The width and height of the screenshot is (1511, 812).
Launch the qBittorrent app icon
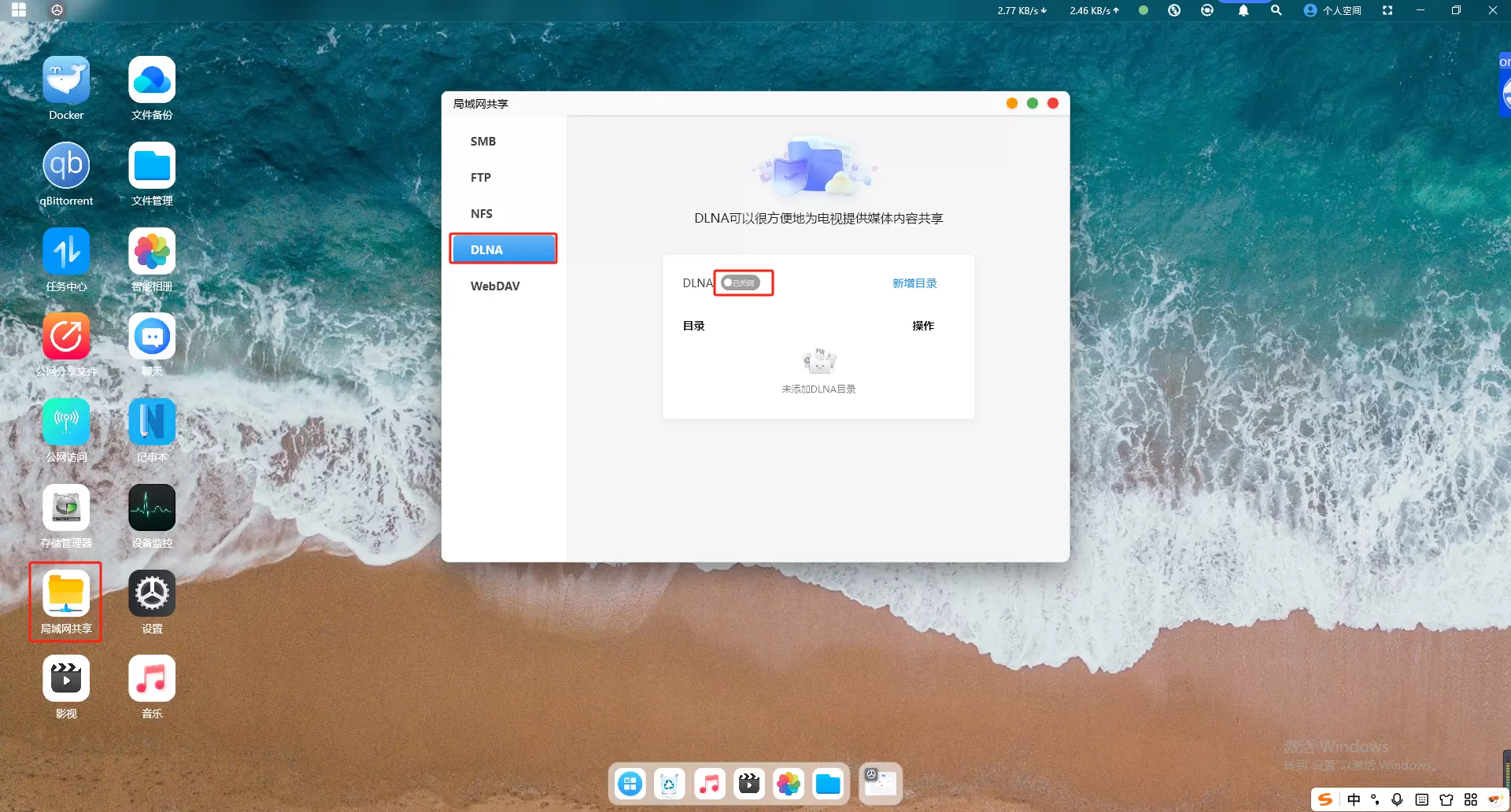[66, 166]
